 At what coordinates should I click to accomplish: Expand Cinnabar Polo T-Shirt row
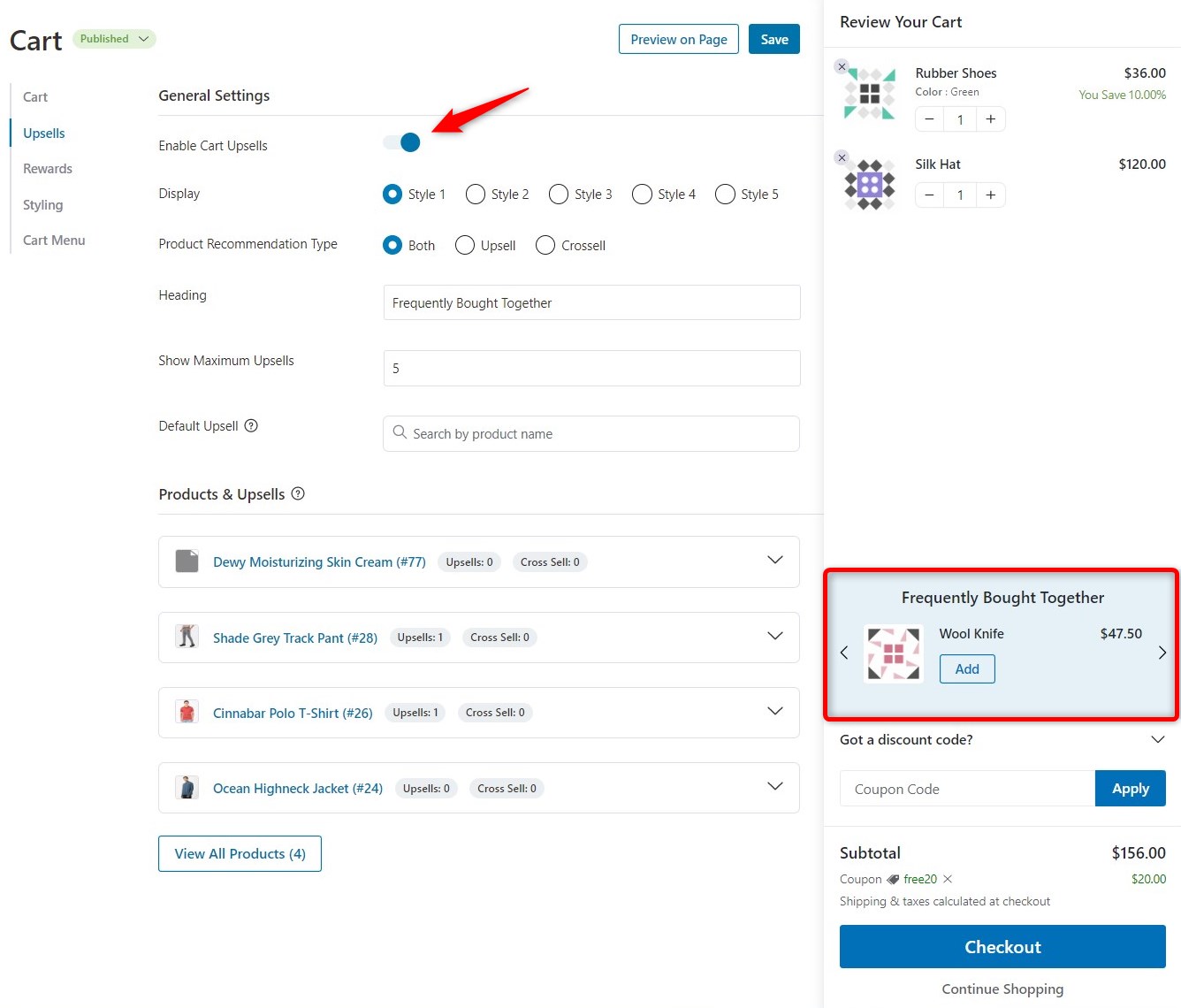pyautogui.click(x=775, y=711)
